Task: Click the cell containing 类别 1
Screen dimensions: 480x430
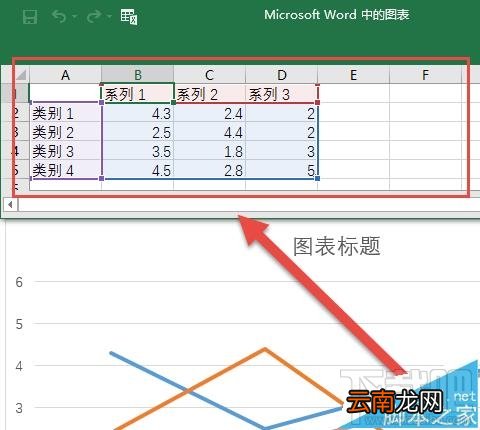Action: pyautogui.click(x=65, y=113)
